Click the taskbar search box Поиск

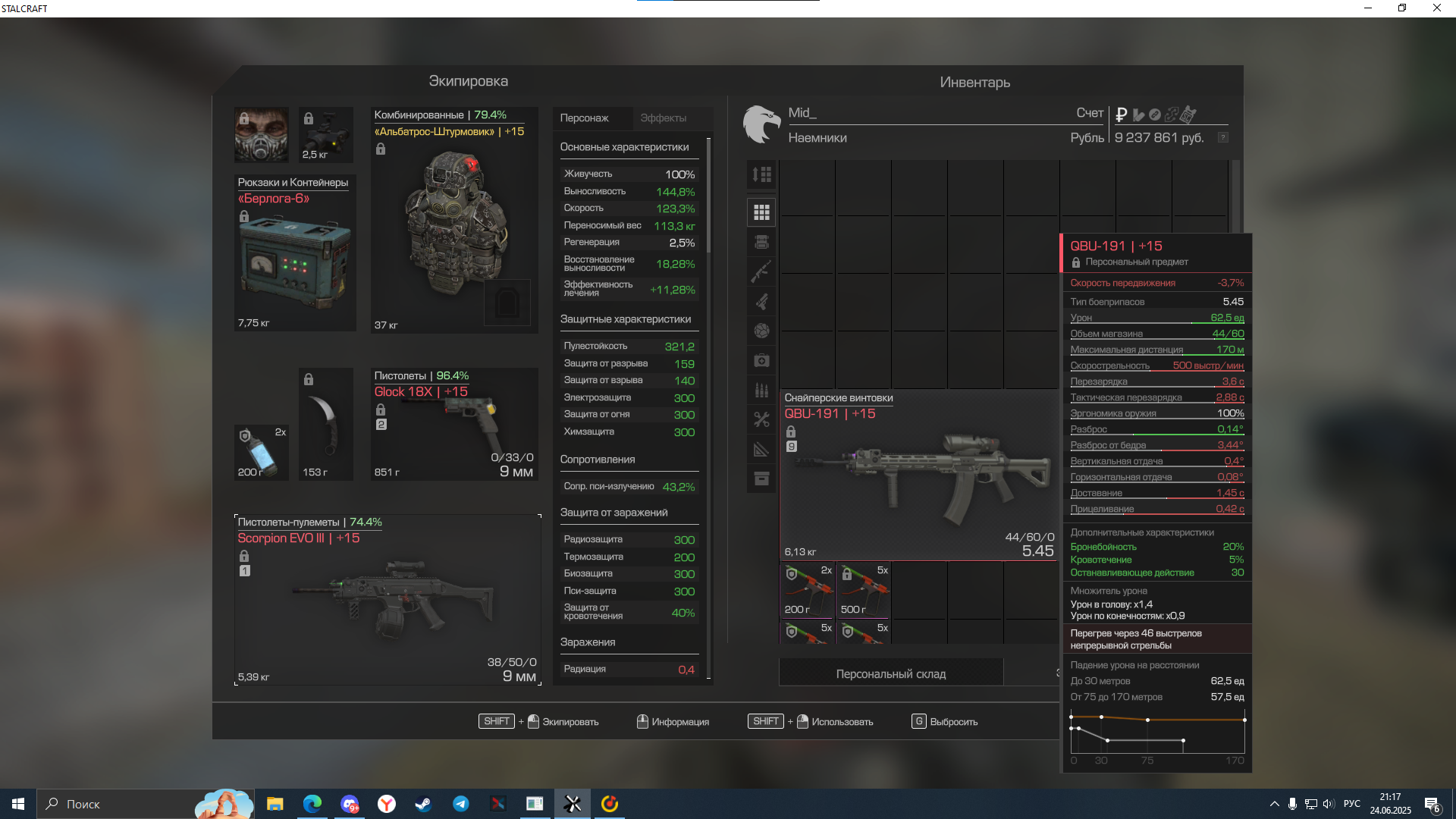click(x=146, y=804)
